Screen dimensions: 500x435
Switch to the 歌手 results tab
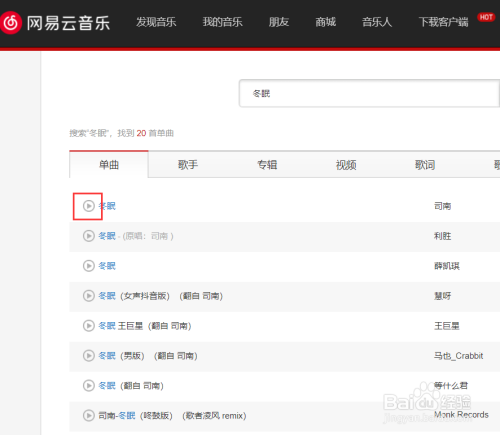coord(188,165)
